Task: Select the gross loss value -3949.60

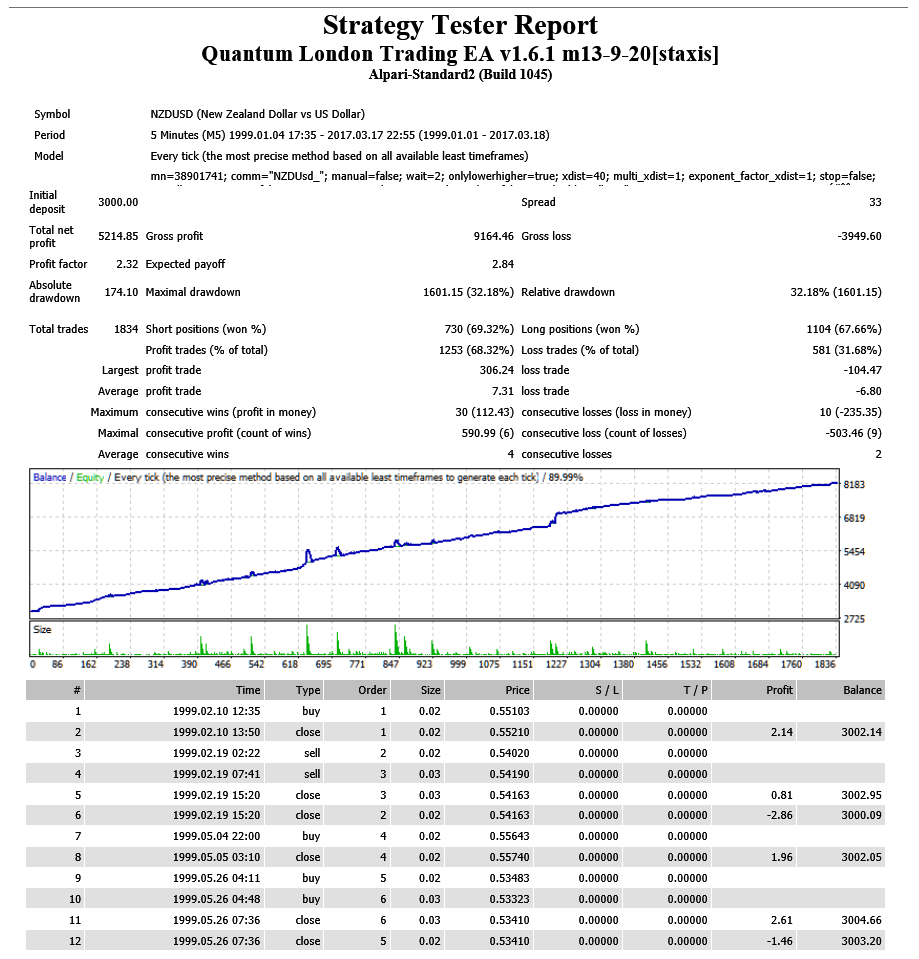Action: [859, 236]
